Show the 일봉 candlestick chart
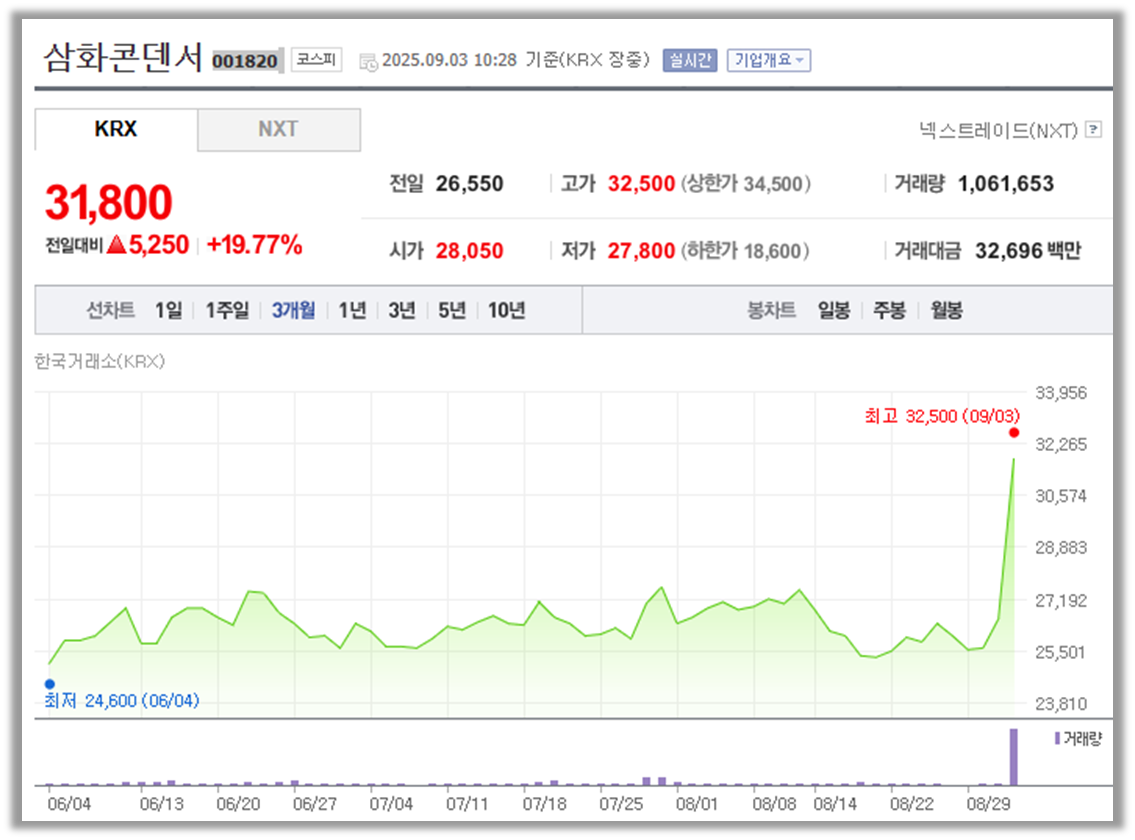This screenshot has height=840, width=1135. (x=834, y=311)
